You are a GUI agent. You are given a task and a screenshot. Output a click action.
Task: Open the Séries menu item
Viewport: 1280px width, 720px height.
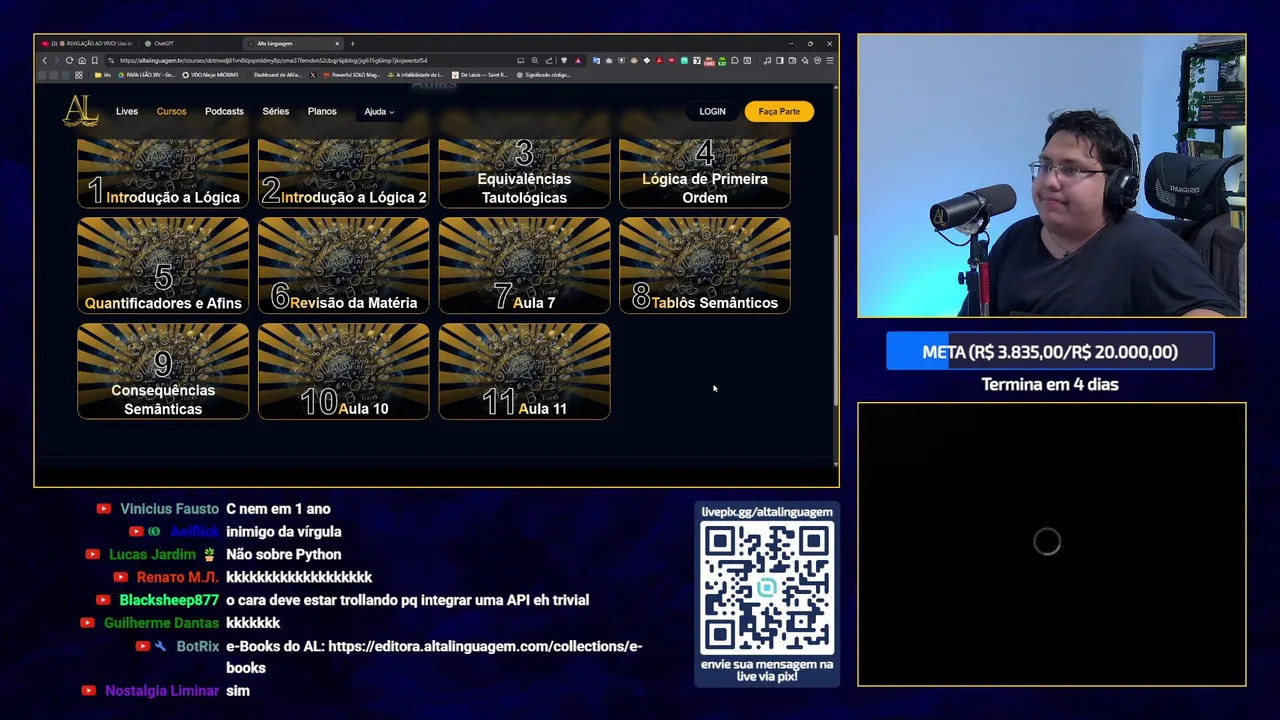click(x=275, y=111)
